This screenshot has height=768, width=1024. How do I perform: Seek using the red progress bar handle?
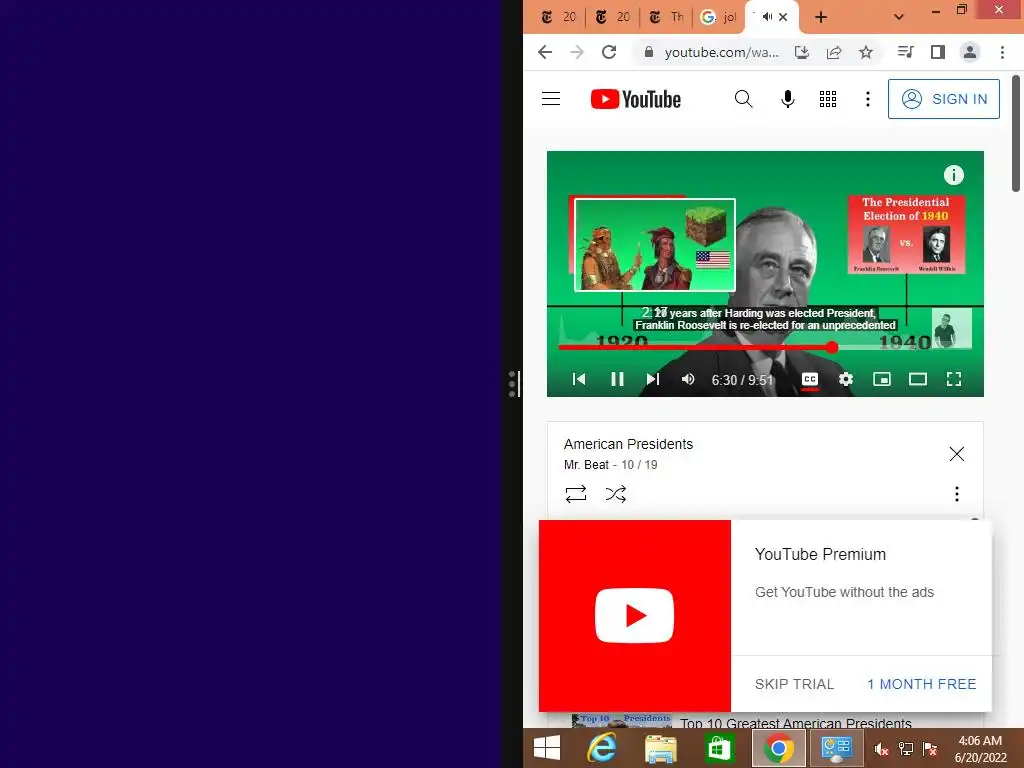[x=831, y=347]
